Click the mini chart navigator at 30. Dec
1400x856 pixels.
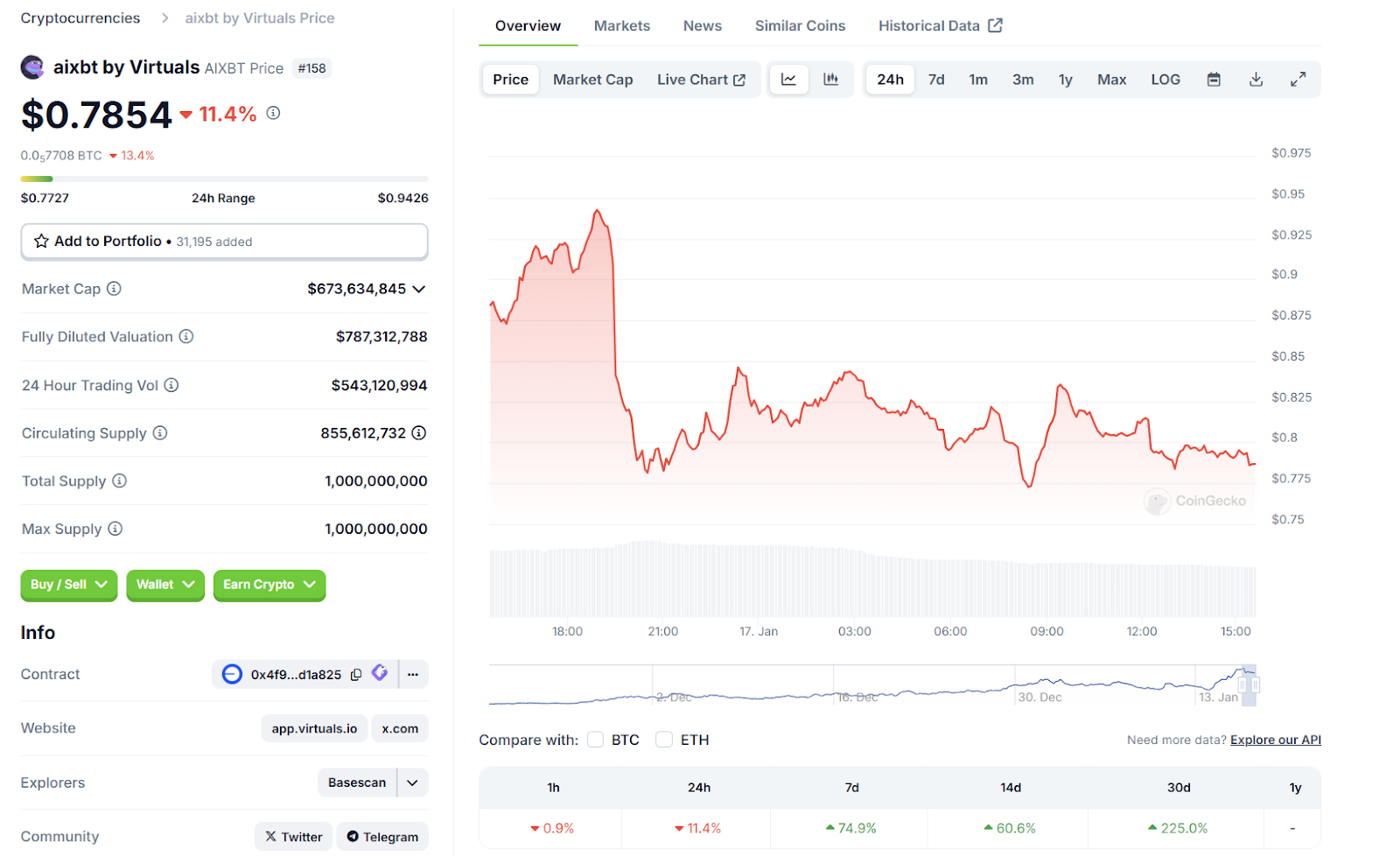click(1039, 698)
